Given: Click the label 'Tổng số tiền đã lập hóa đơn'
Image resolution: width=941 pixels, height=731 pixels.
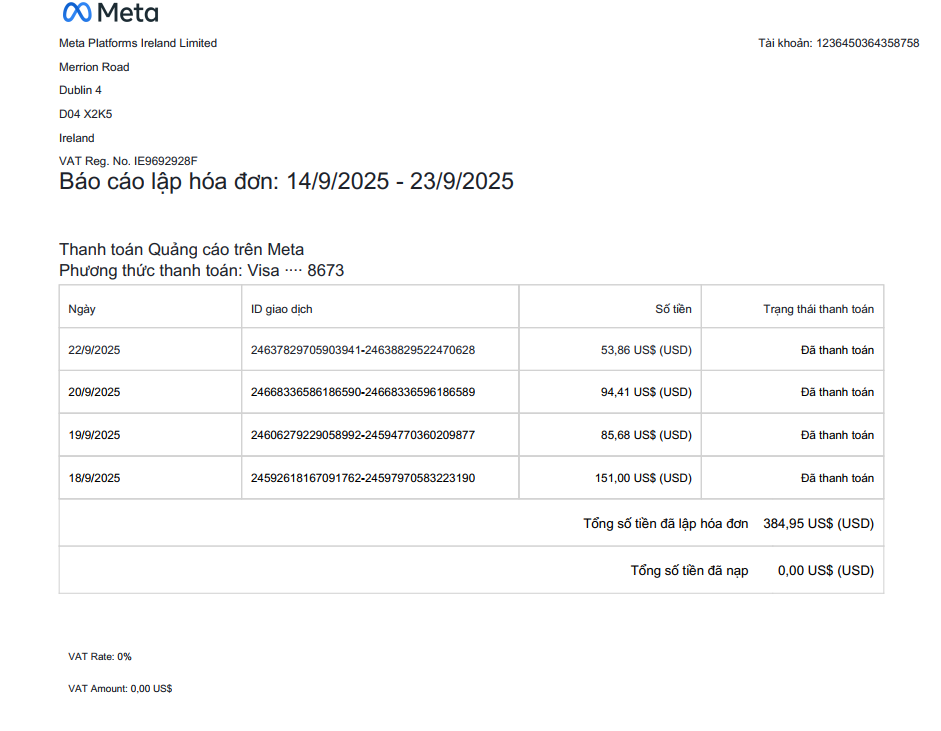Looking at the screenshot, I should [666, 523].
